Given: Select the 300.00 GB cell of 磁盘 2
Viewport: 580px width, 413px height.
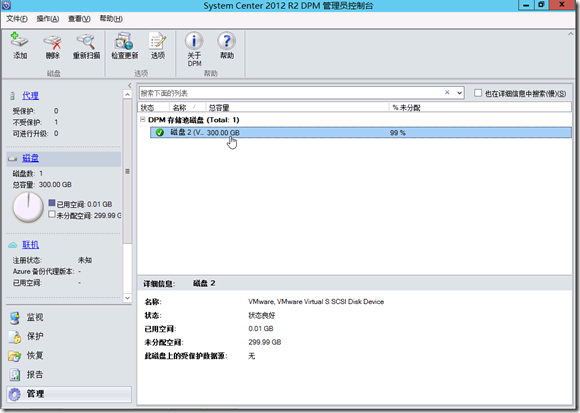Looking at the screenshot, I should pyautogui.click(x=223, y=133).
